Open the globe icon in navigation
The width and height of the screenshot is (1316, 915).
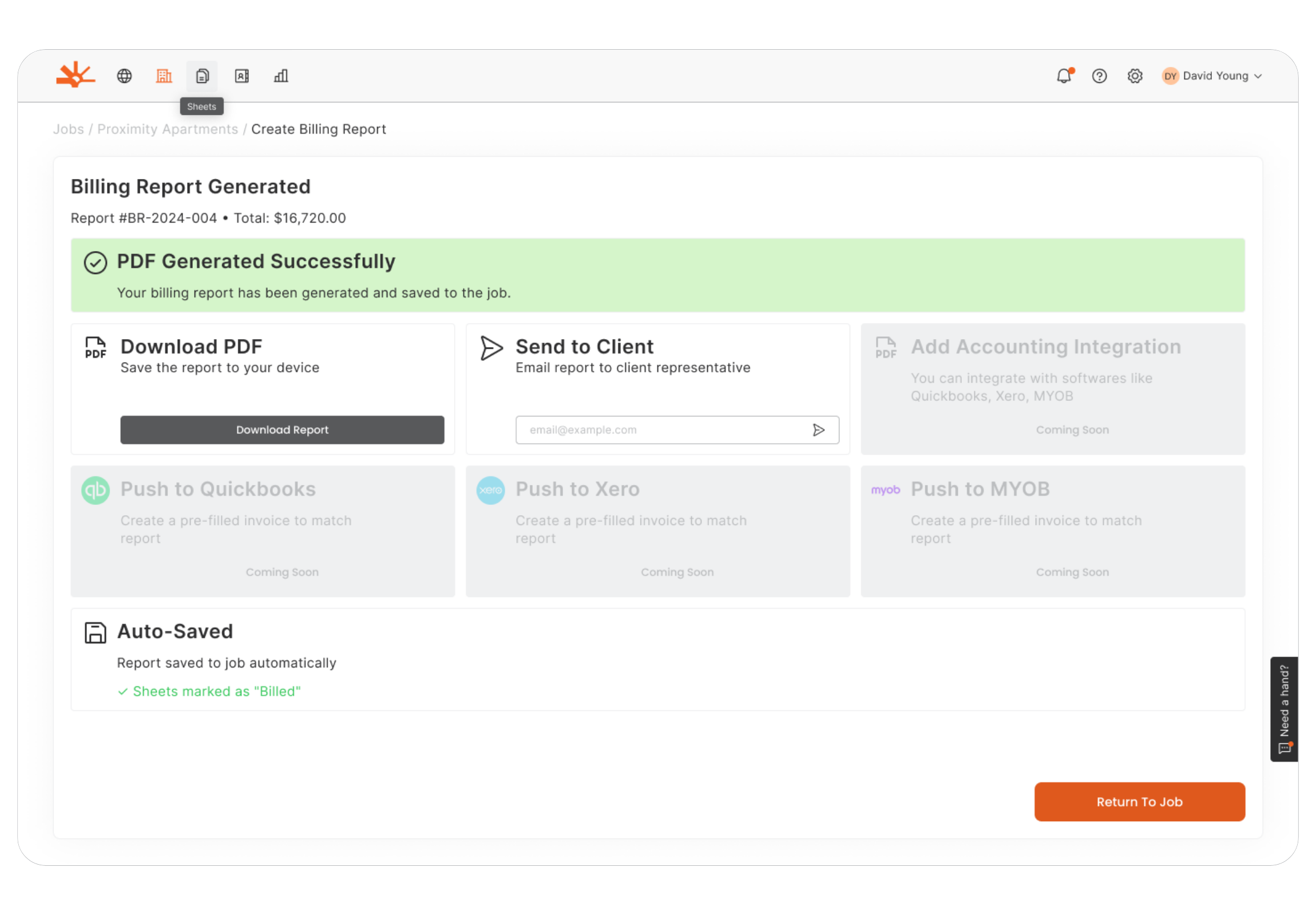[x=124, y=75]
